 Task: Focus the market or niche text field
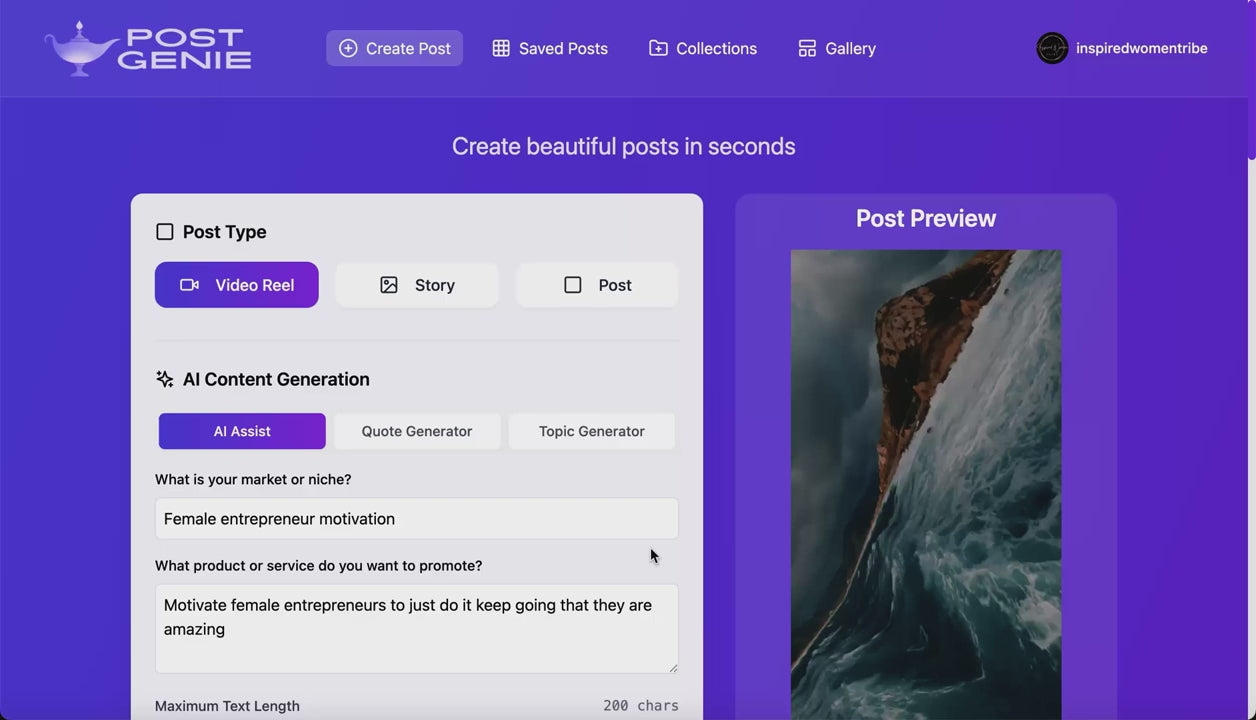point(416,519)
